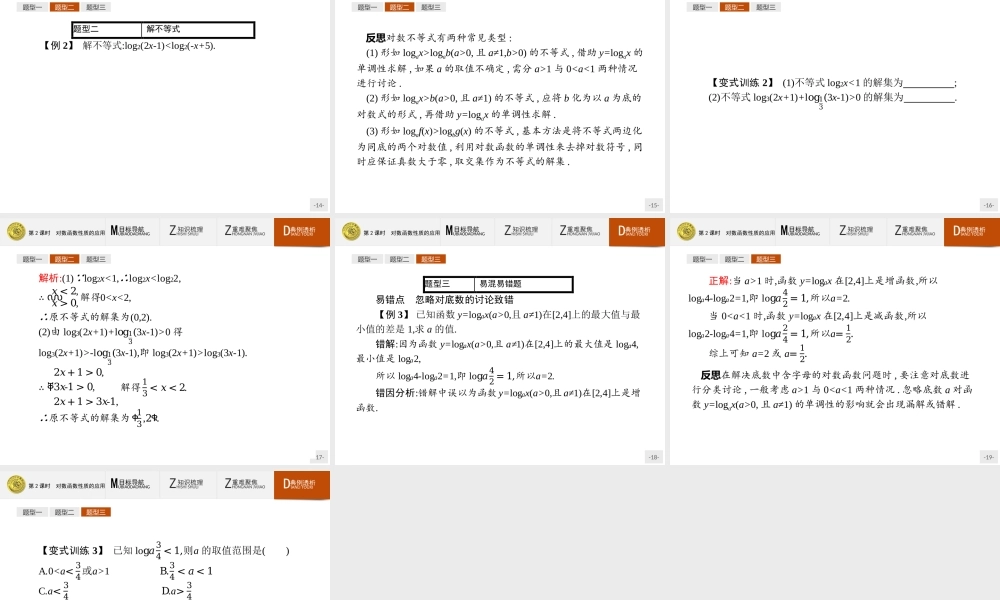This screenshot has height=600, width=1000.
Task: Select answer option B on the last slide
Action: pos(186,571)
